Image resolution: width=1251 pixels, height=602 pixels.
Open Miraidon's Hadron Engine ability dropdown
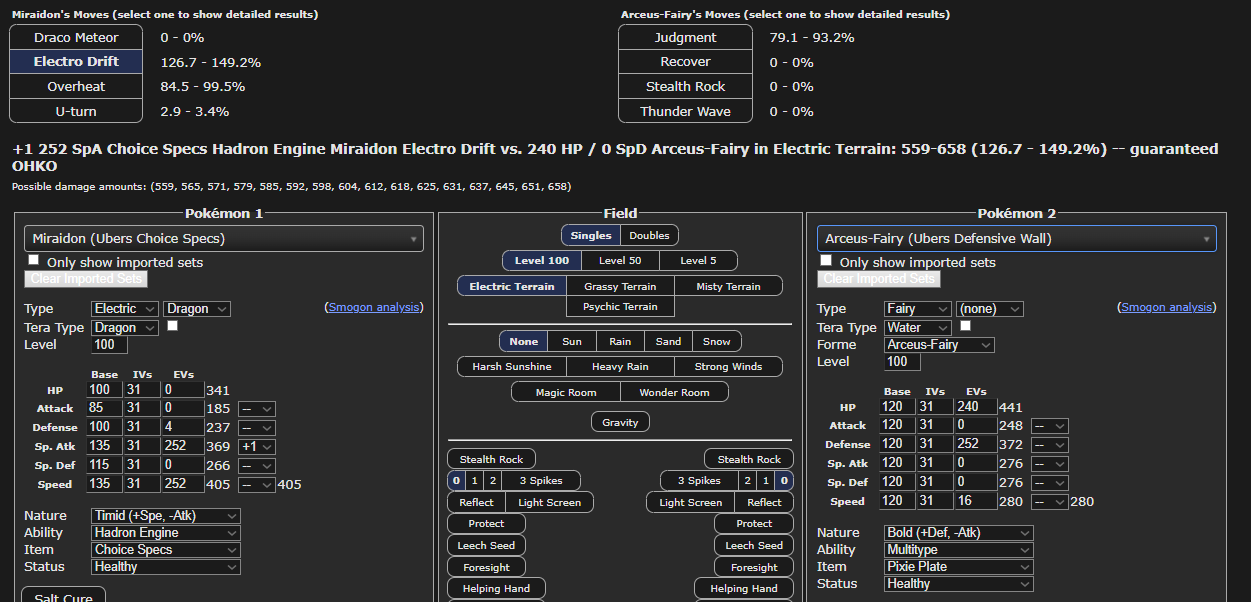[166, 533]
